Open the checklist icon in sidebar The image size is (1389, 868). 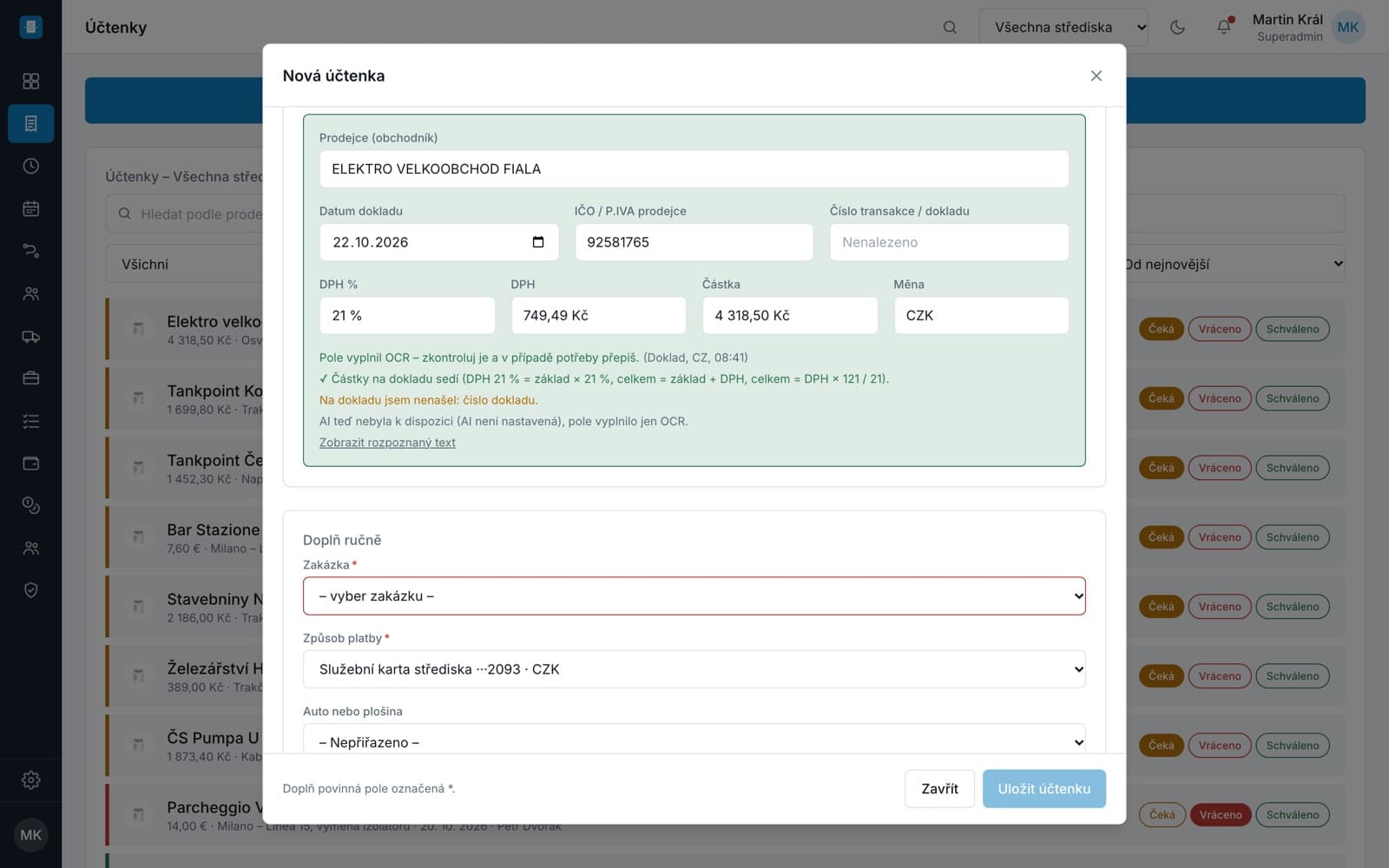pos(30,421)
